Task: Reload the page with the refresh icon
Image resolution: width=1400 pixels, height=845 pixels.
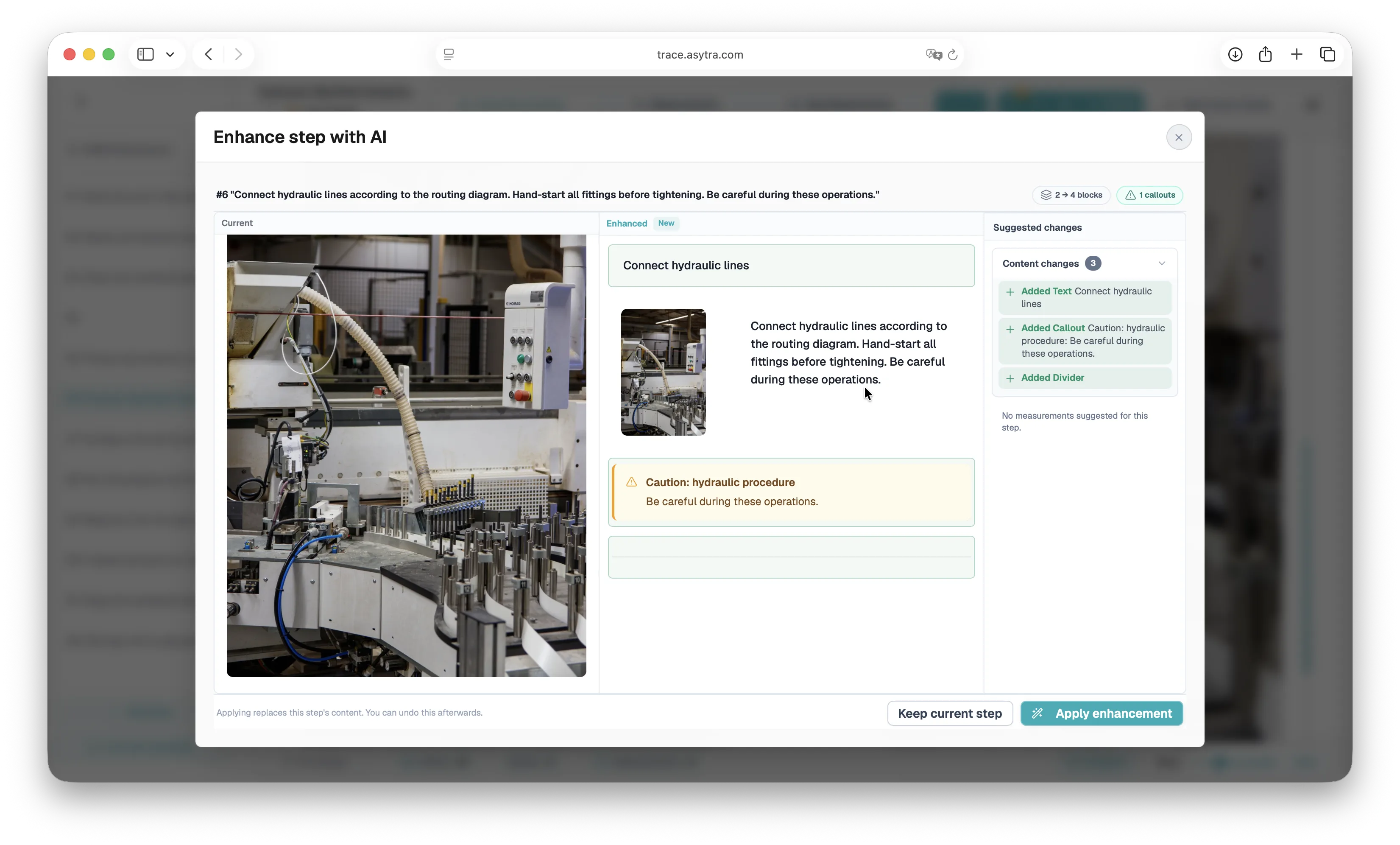Action: (953, 55)
